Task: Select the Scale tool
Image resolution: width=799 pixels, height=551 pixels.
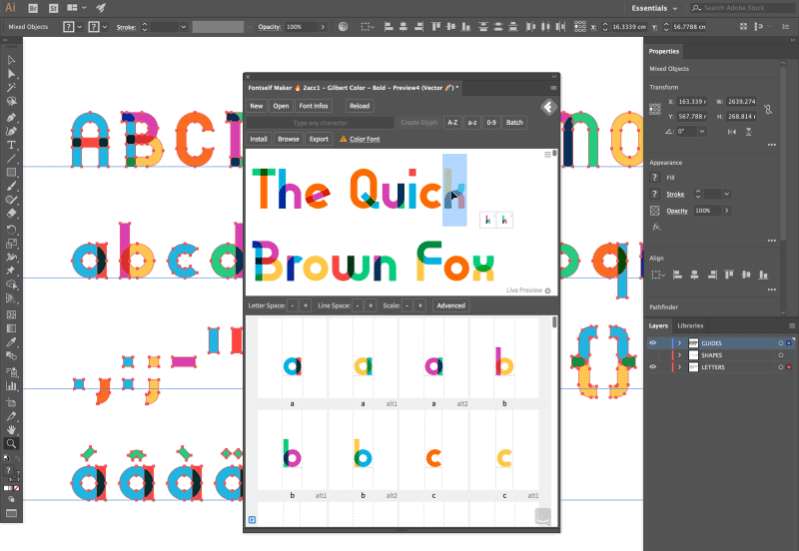Action: pos(11,244)
